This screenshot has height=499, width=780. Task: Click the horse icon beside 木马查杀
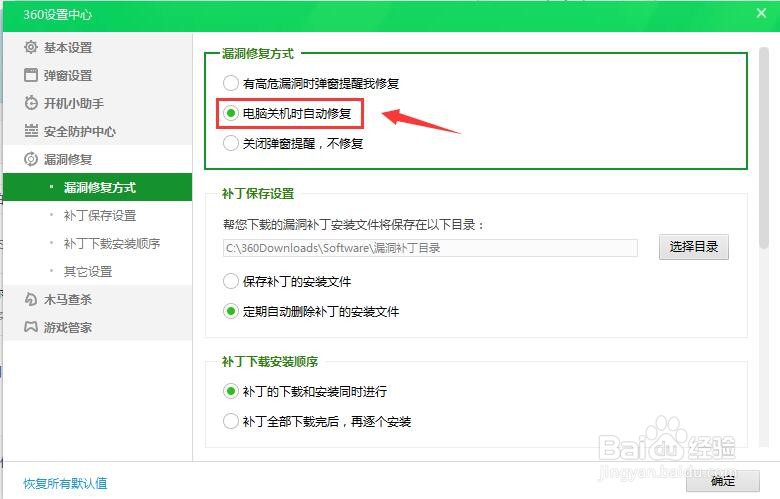point(31,299)
